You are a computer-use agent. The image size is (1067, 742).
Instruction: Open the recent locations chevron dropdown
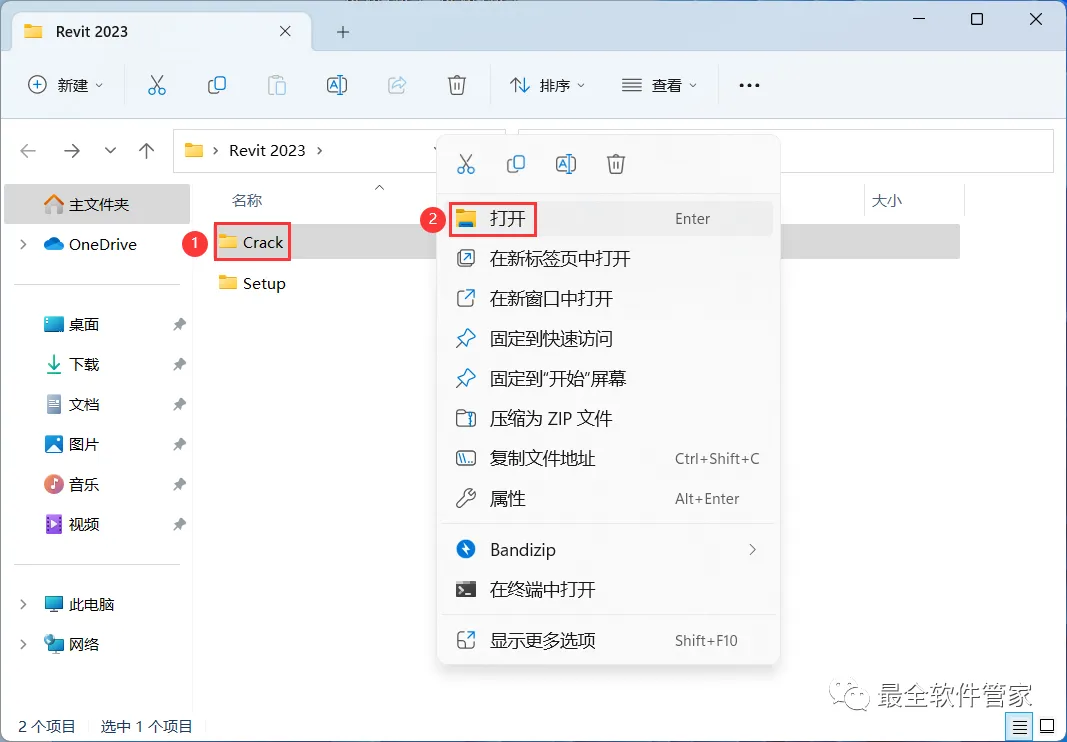pos(110,150)
